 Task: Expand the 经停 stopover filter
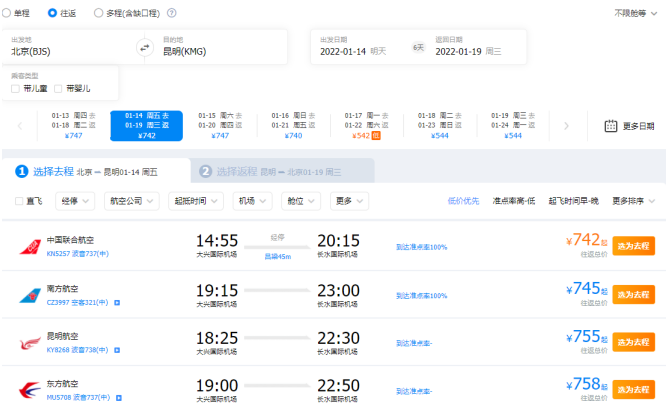75,201
